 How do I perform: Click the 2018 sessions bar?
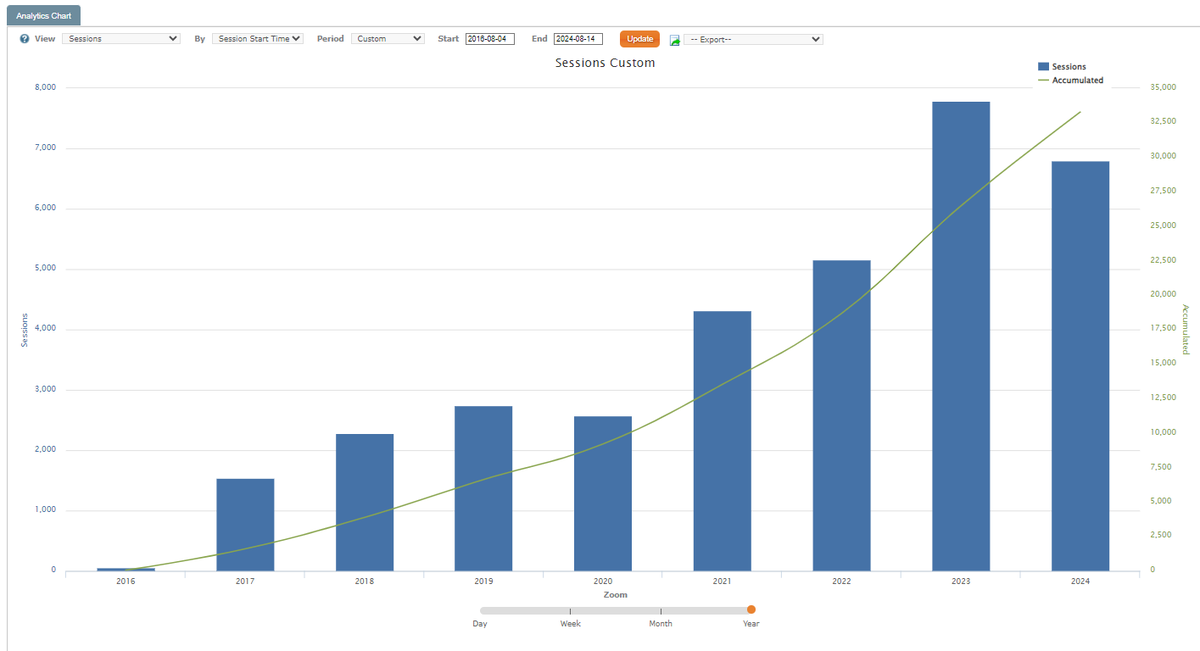[x=365, y=502]
